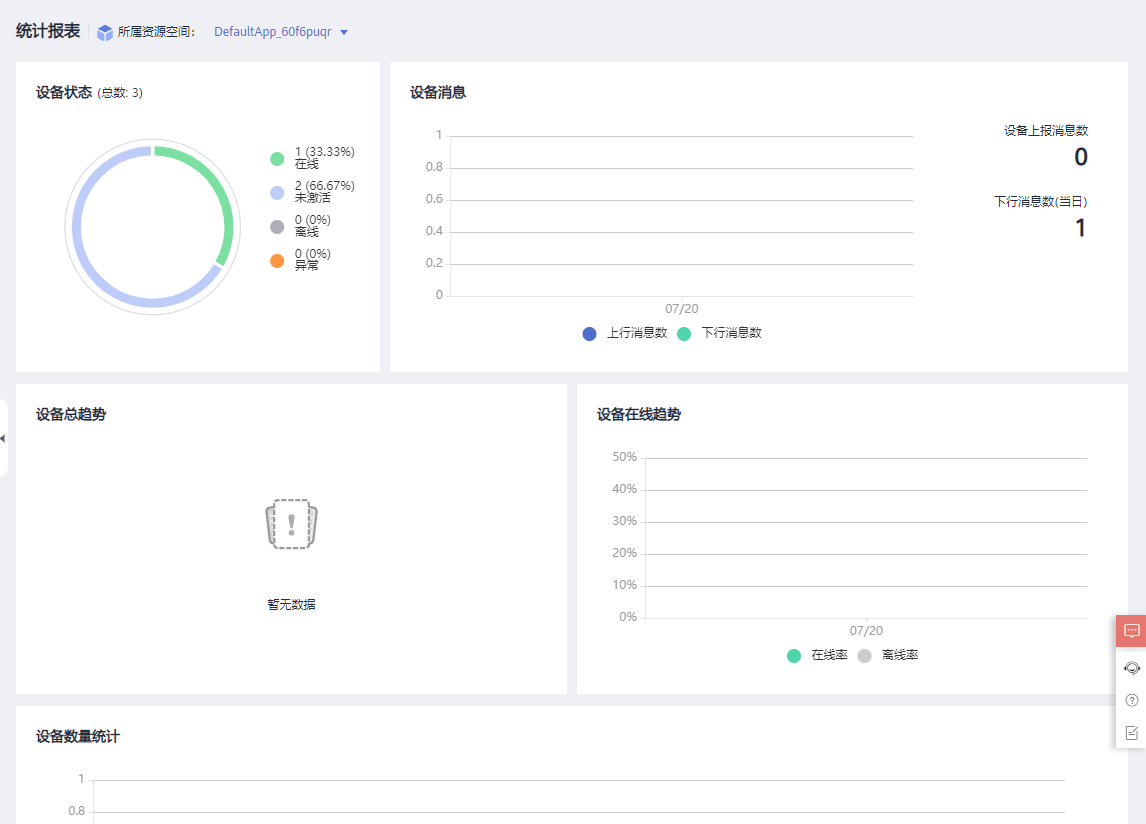Toggle the 上行消息数 legend series
This screenshot has width=1146, height=824.
pyautogui.click(x=625, y=333)
